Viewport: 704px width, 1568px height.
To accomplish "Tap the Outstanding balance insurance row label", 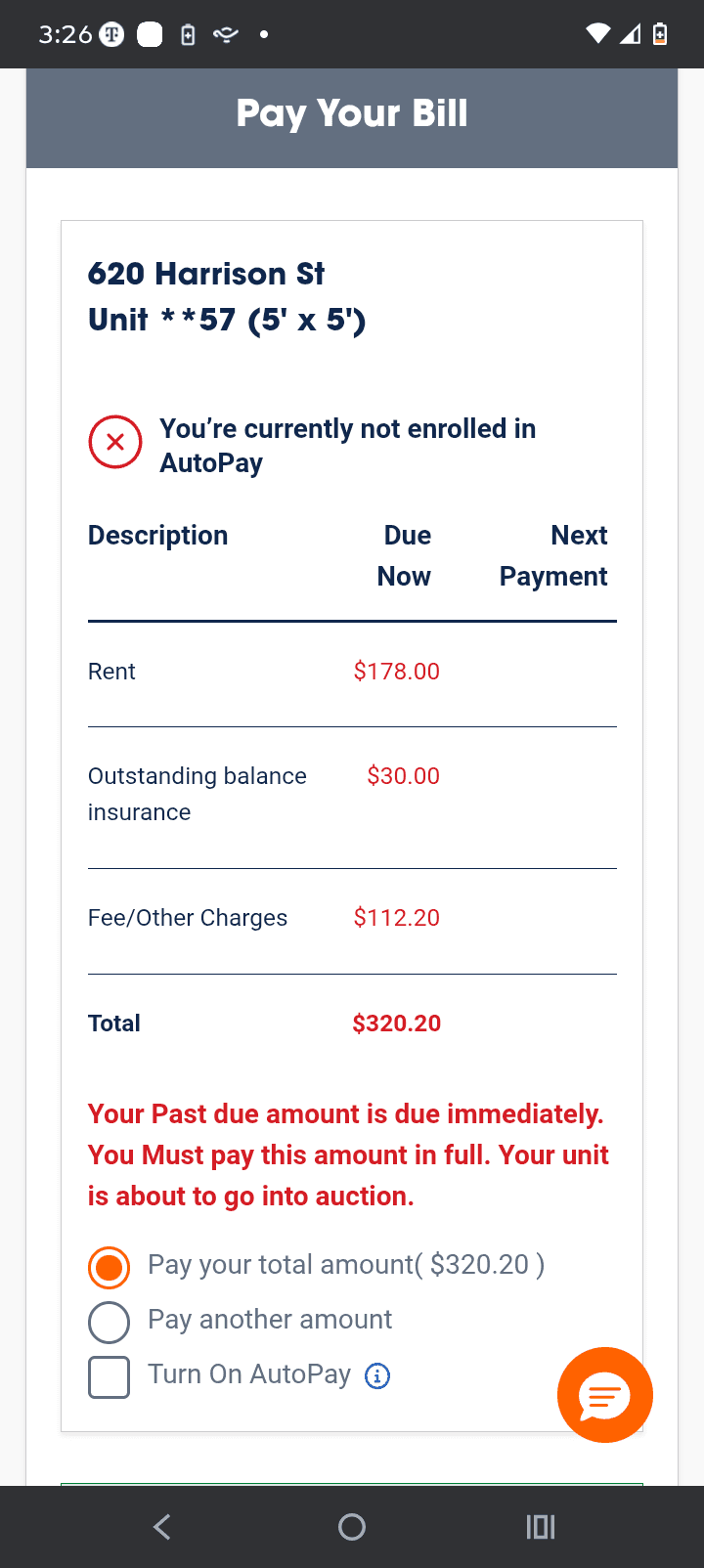I will (198, 794).
